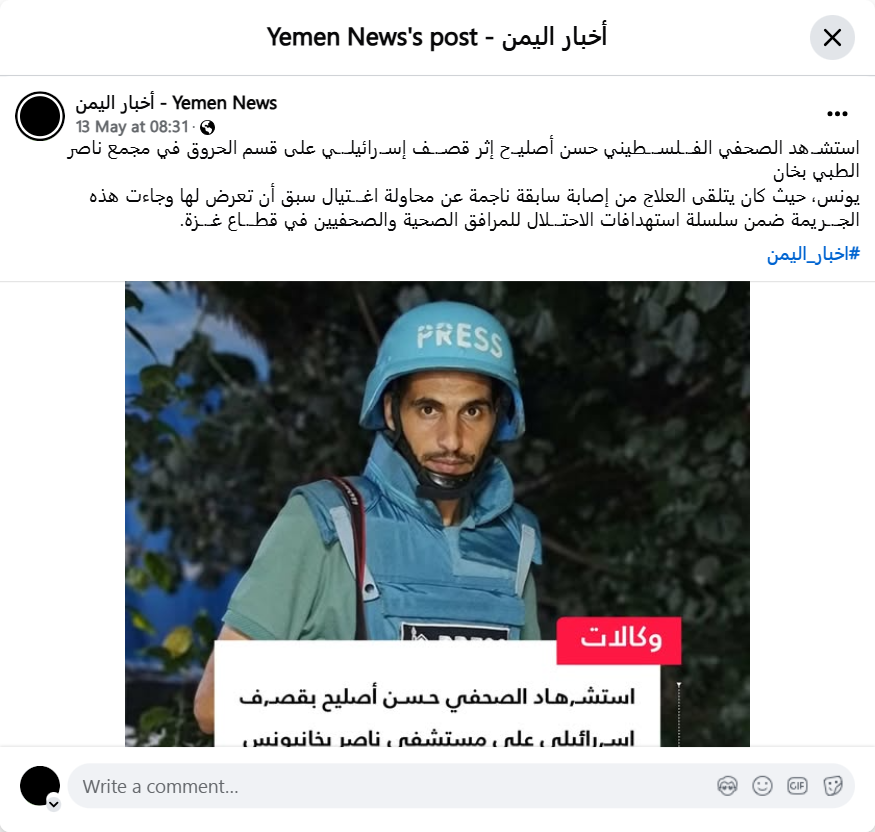This screenshot has height=832, width=875.
Task: Open the #اخبار_اليمن hashtag link
Action: [813, 254]
